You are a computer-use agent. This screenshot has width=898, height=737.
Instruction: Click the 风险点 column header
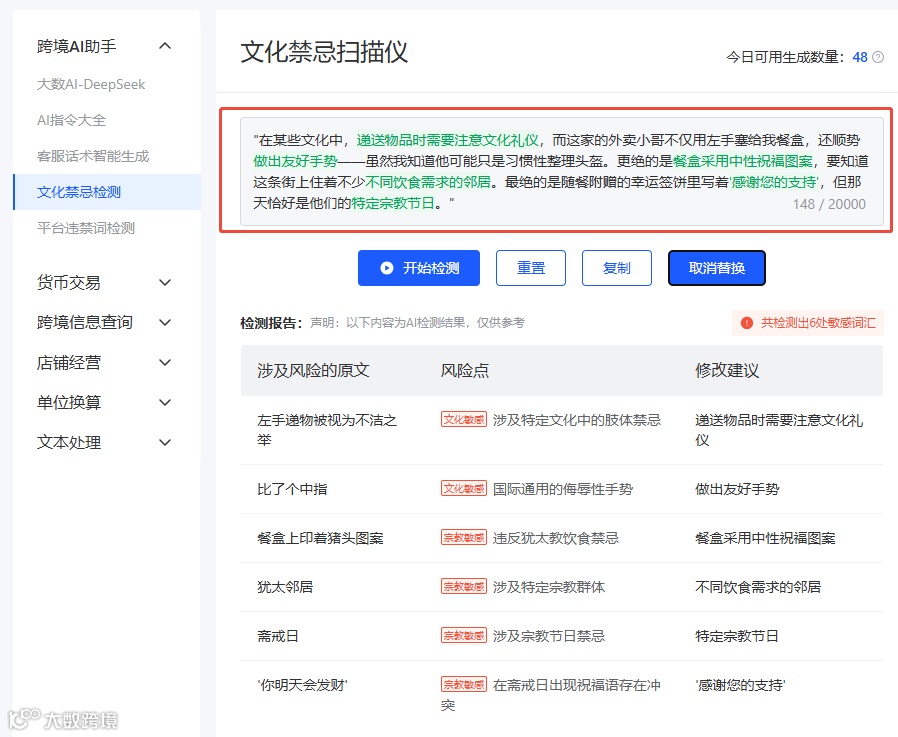[x=465, y=371]
